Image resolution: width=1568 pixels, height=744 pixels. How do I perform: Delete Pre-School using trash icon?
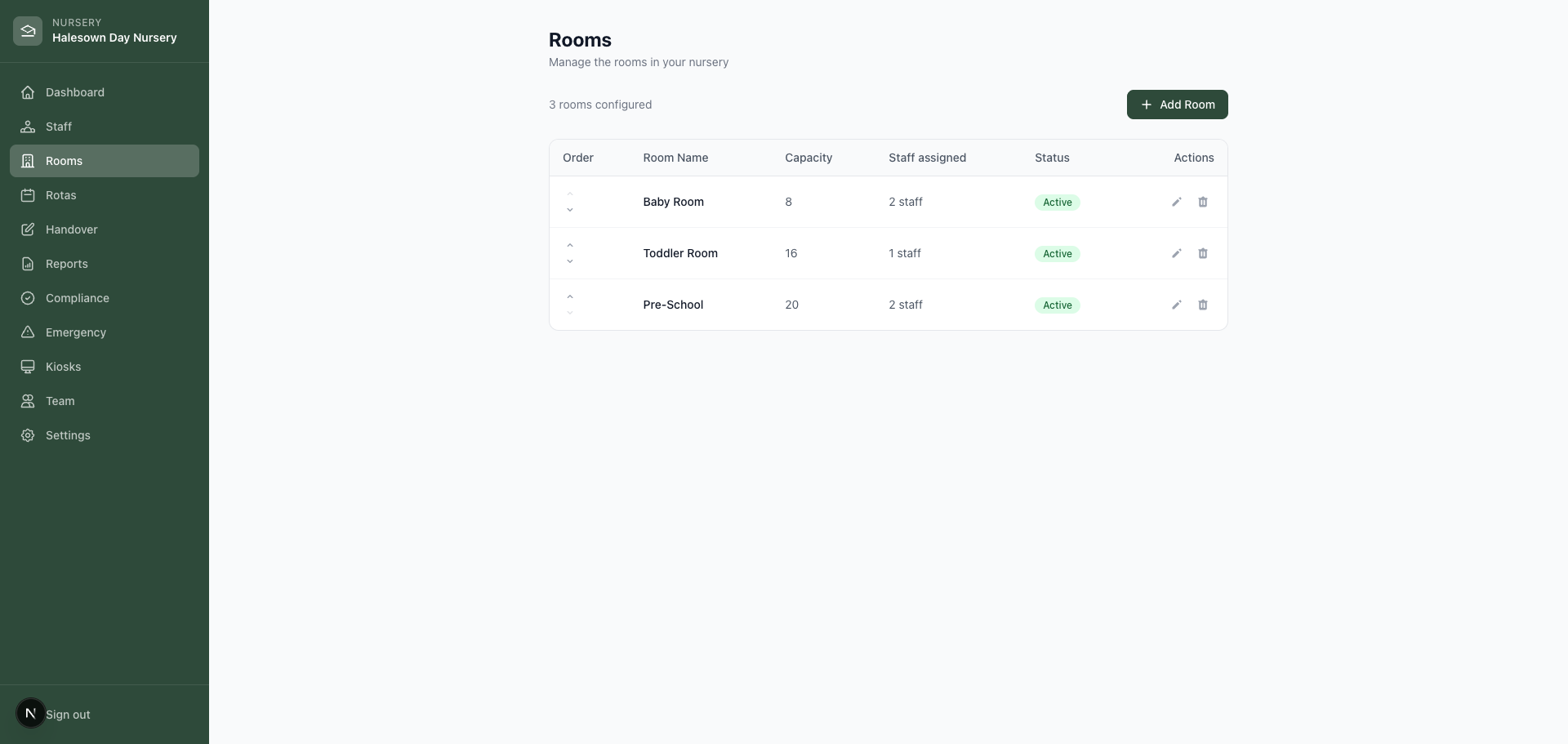click(x=1203, y=305)
